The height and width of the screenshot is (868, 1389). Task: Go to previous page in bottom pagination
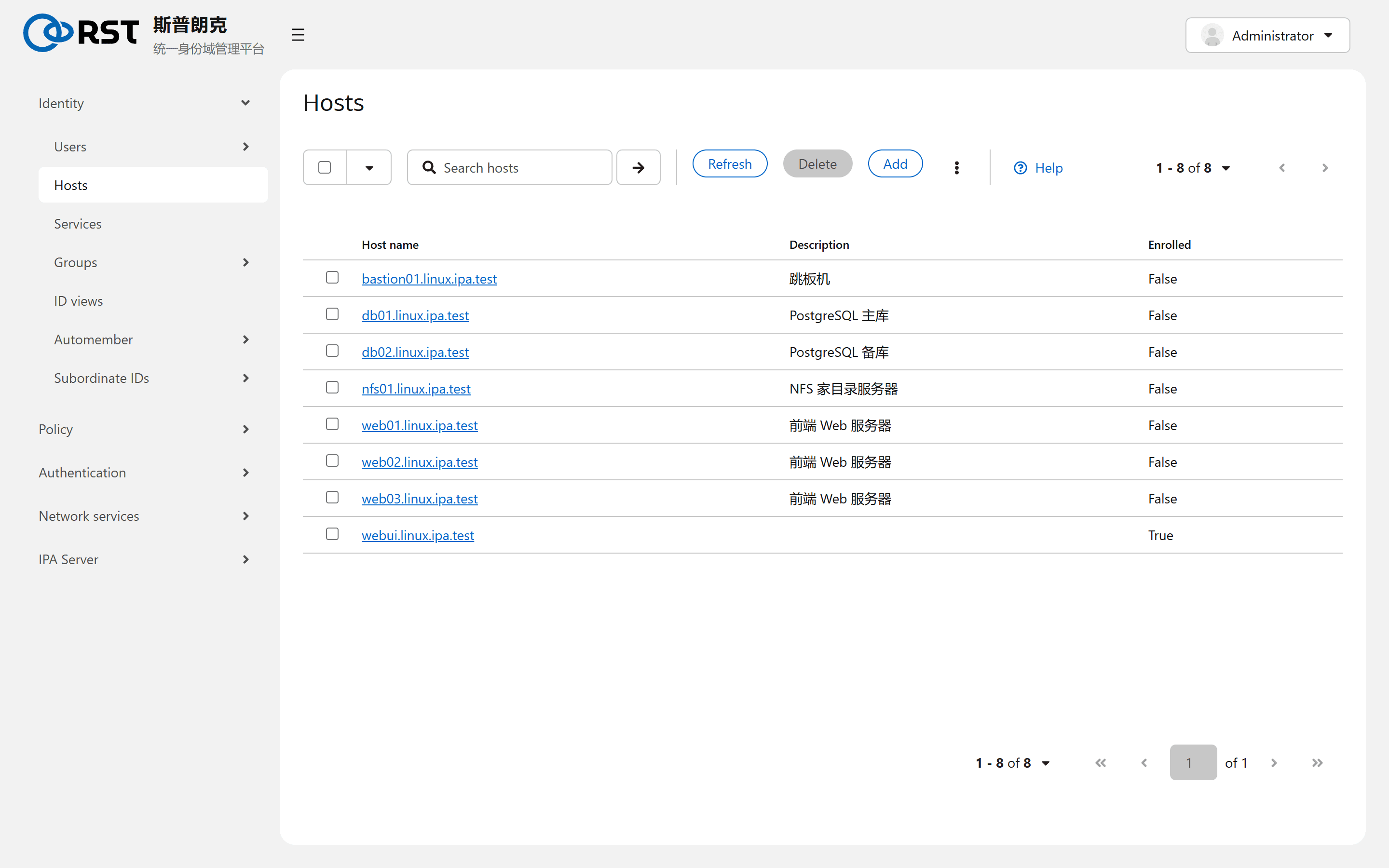pyautogui.click(x=1144, y=762)
